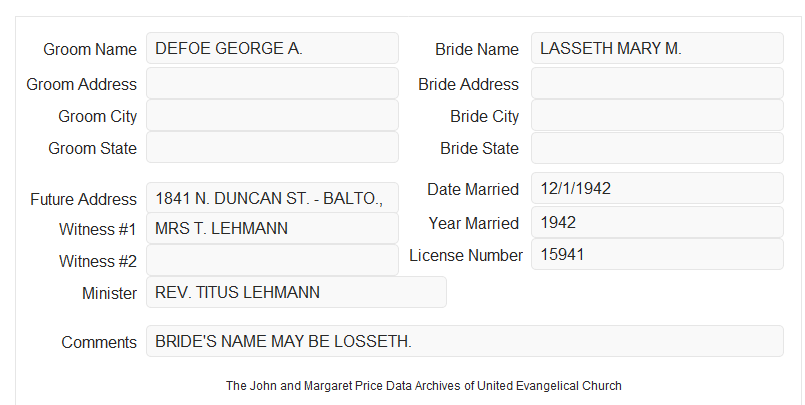
Task: Select the empty Witness #2 field
Action: click(x=272, y=260)
